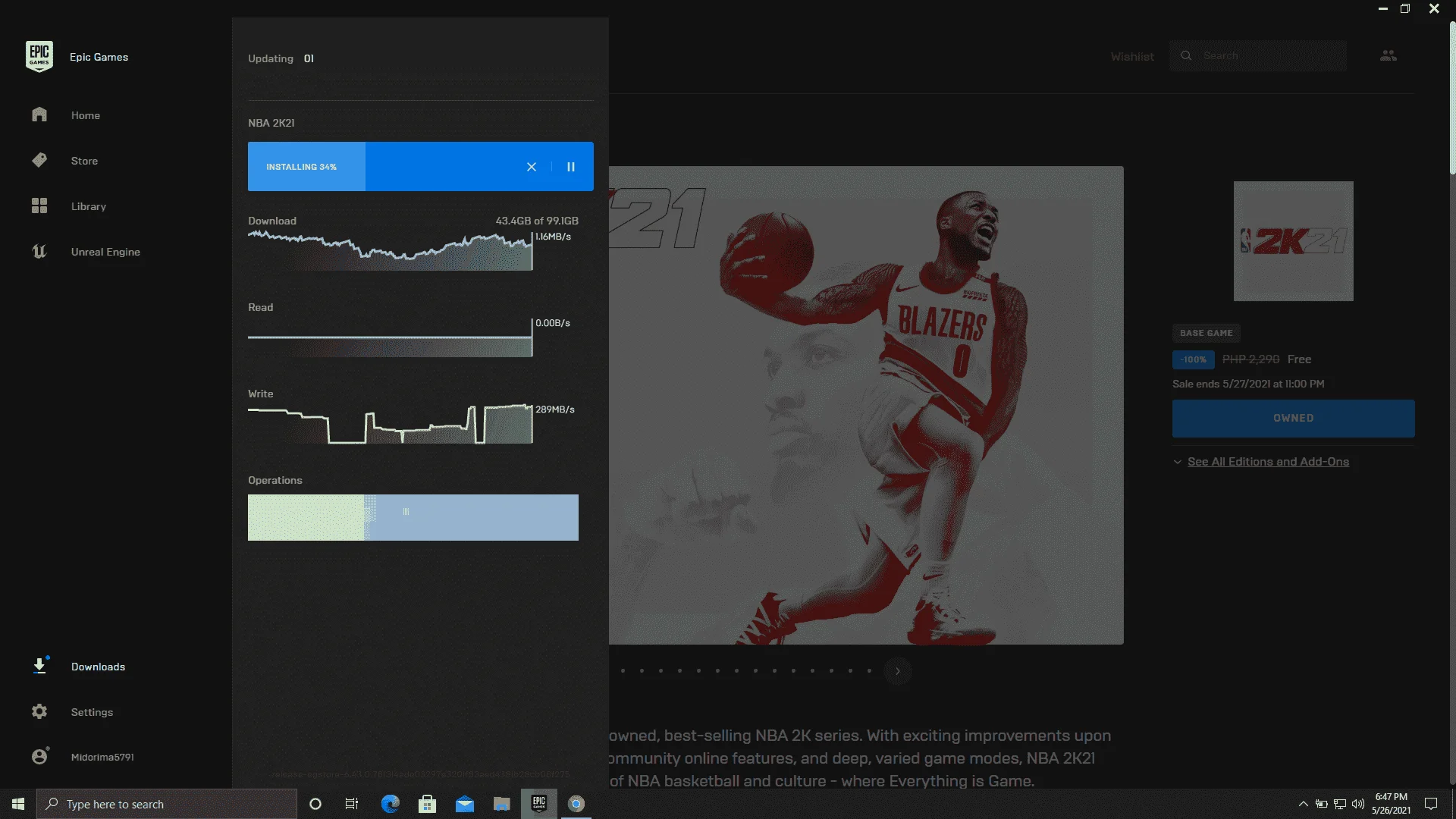Cancel the NBA 2K21 installation

532,167
